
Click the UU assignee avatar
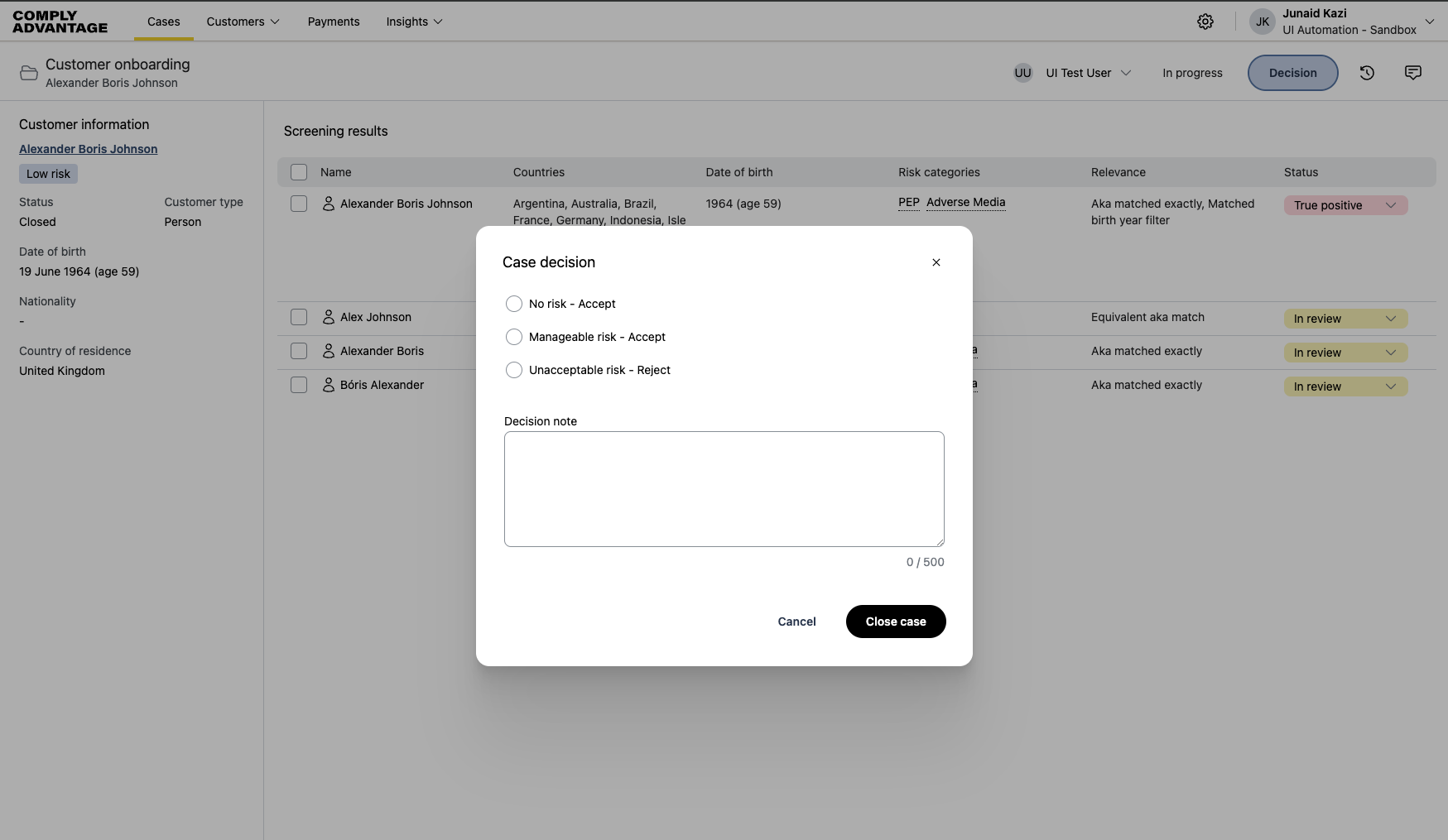tap(1022, 73)
